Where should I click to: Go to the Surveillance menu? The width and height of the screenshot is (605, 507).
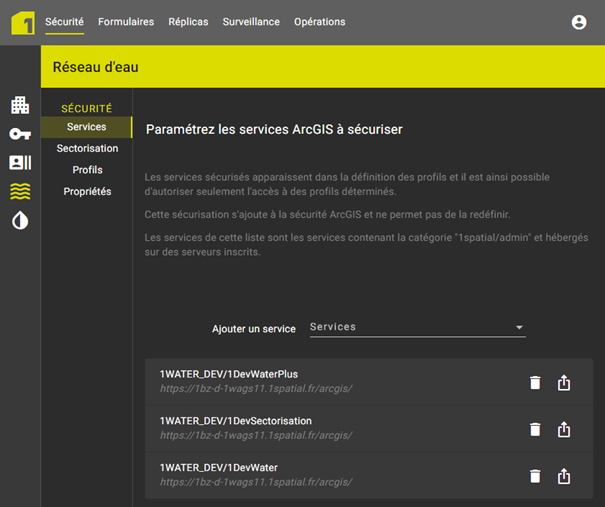[251, 22]
